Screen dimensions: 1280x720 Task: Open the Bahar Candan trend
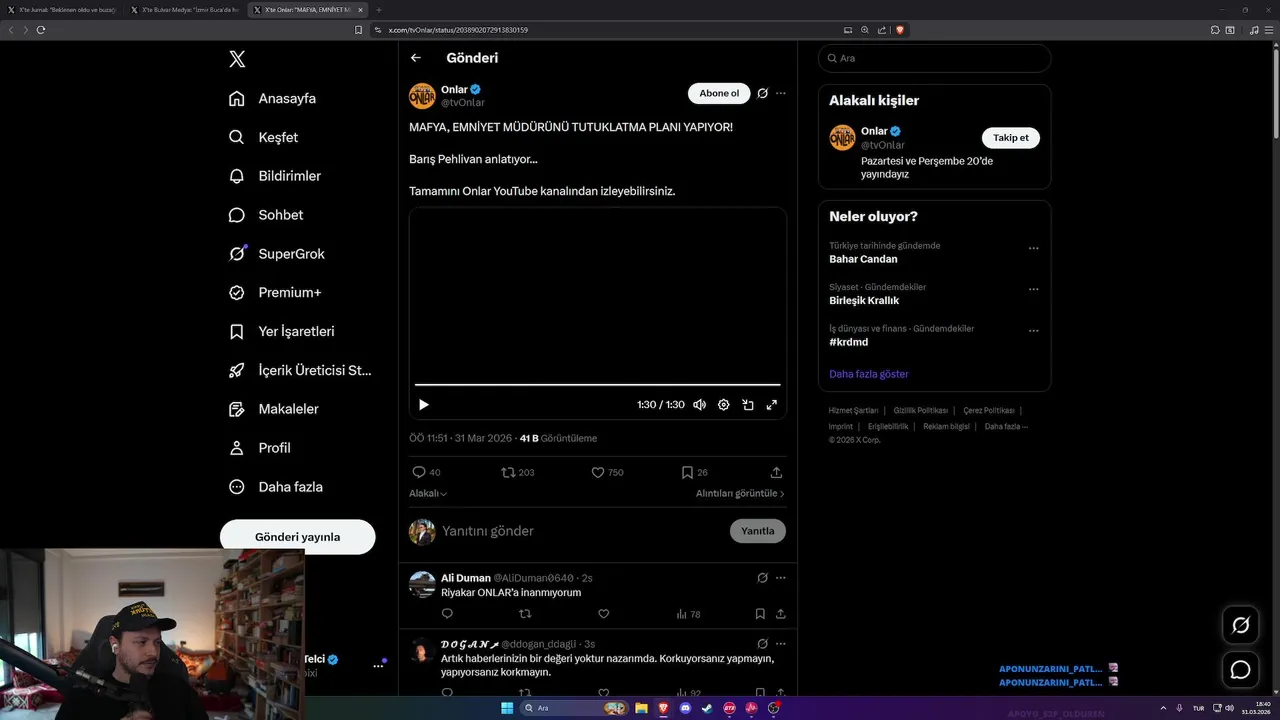(x=863, y=259)
